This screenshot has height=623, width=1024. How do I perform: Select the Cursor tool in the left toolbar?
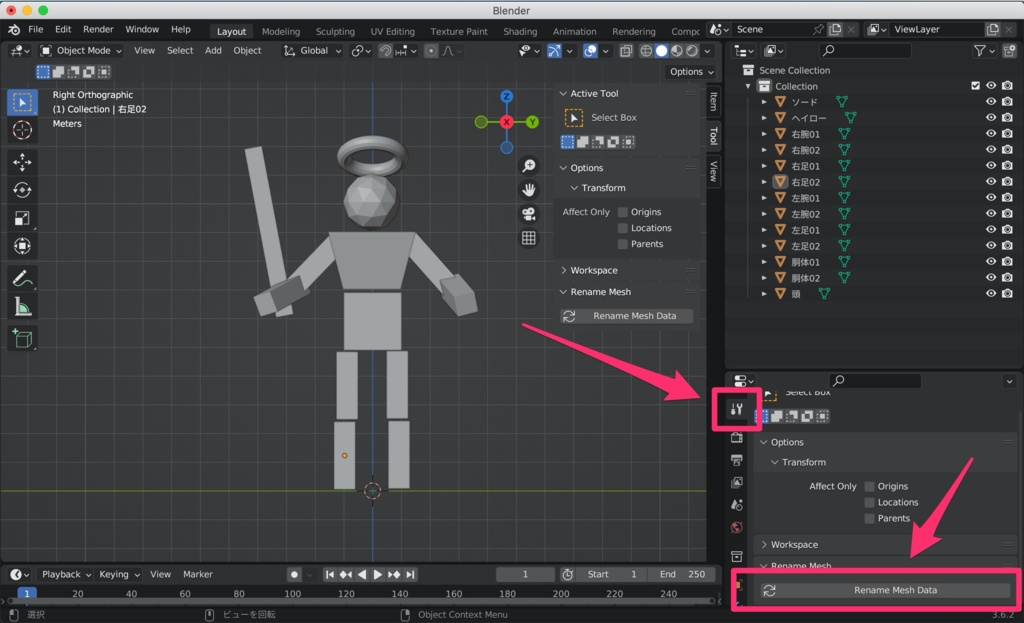(22, 130)
